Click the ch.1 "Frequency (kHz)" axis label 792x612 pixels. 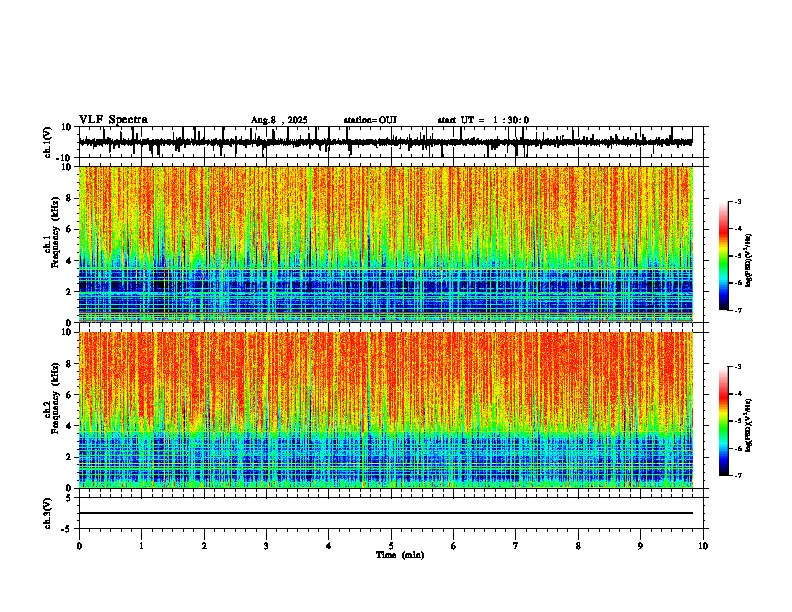(x=55, y=232)
